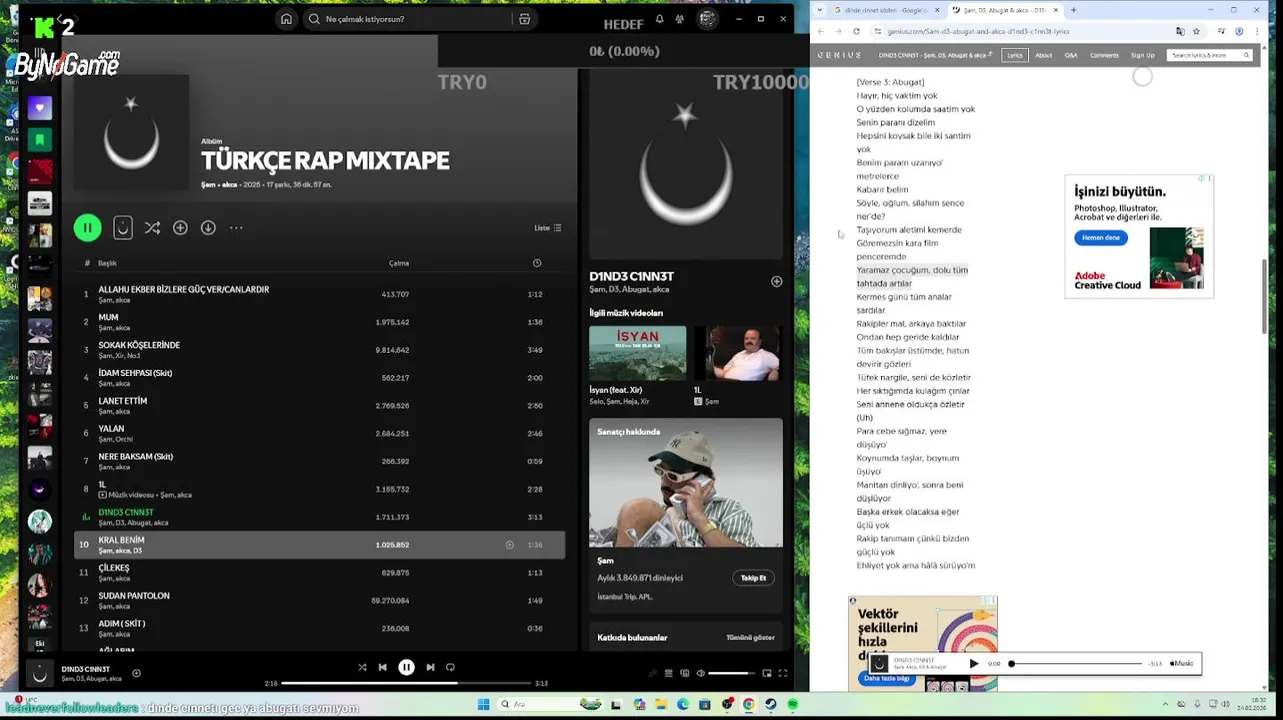Pause playback in bottom player bar

(406, 667)
